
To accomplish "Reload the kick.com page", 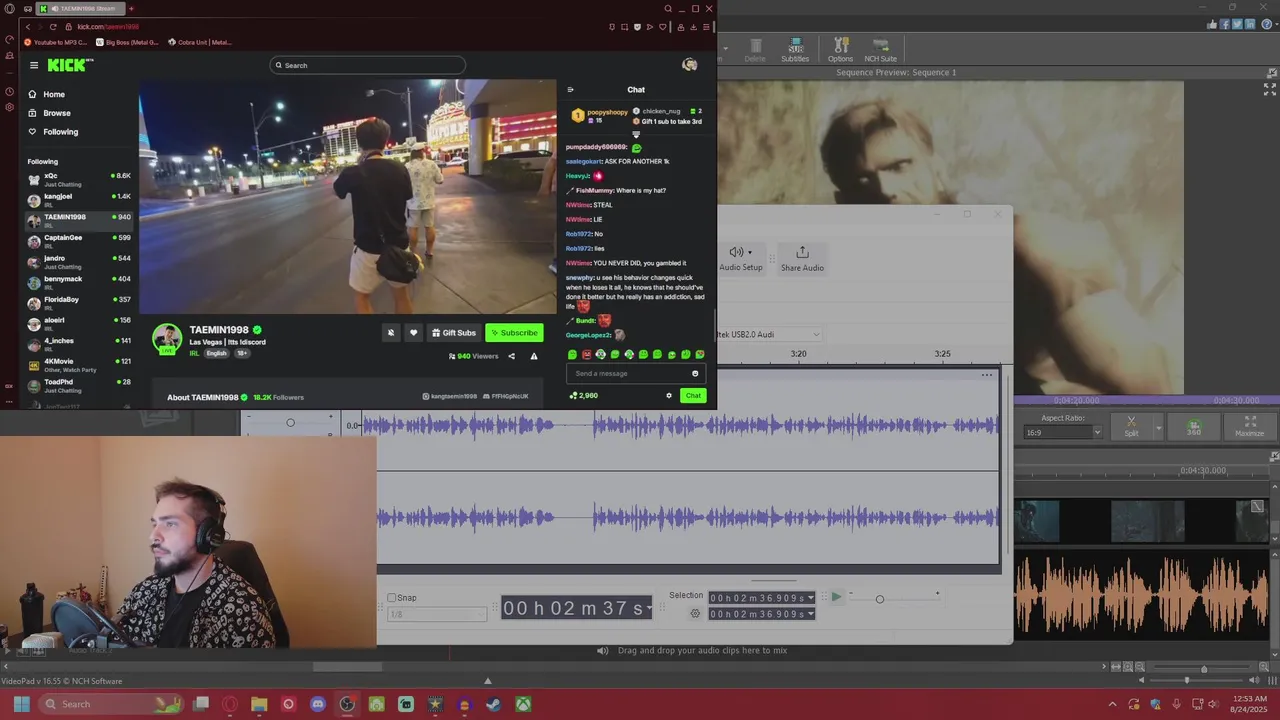I will tap(53, 27).
